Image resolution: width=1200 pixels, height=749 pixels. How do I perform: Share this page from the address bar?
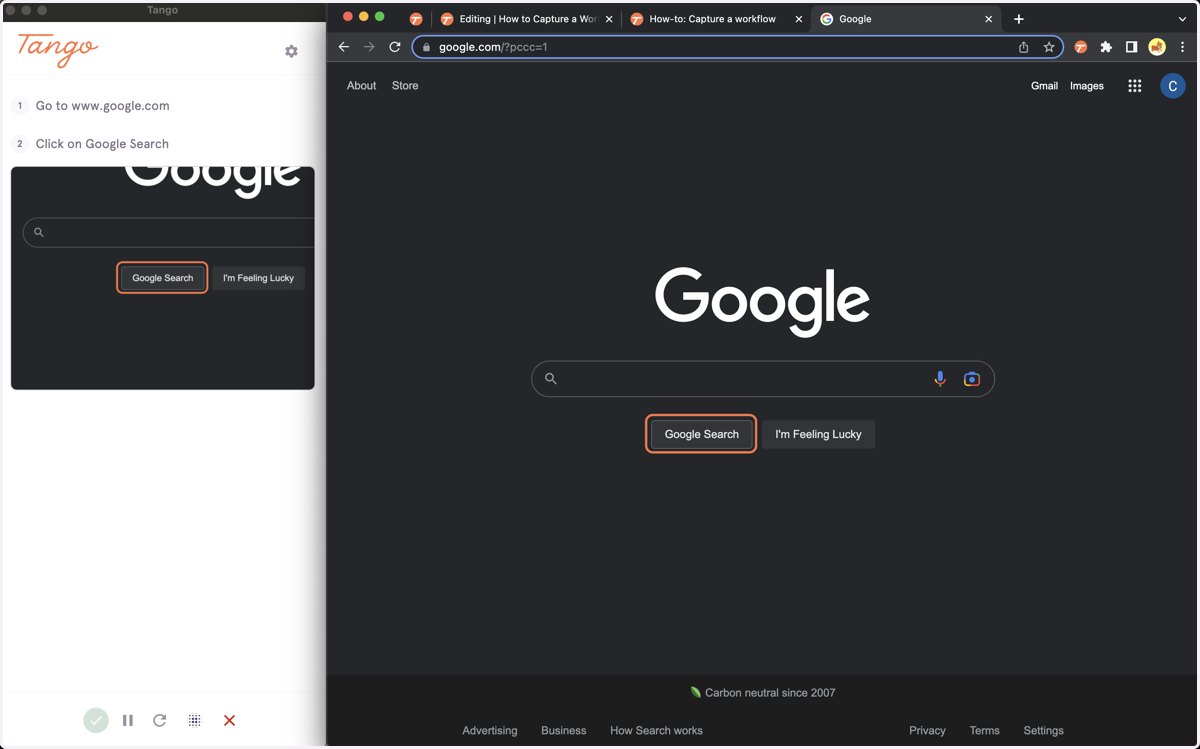click(x=1023, y=47)
